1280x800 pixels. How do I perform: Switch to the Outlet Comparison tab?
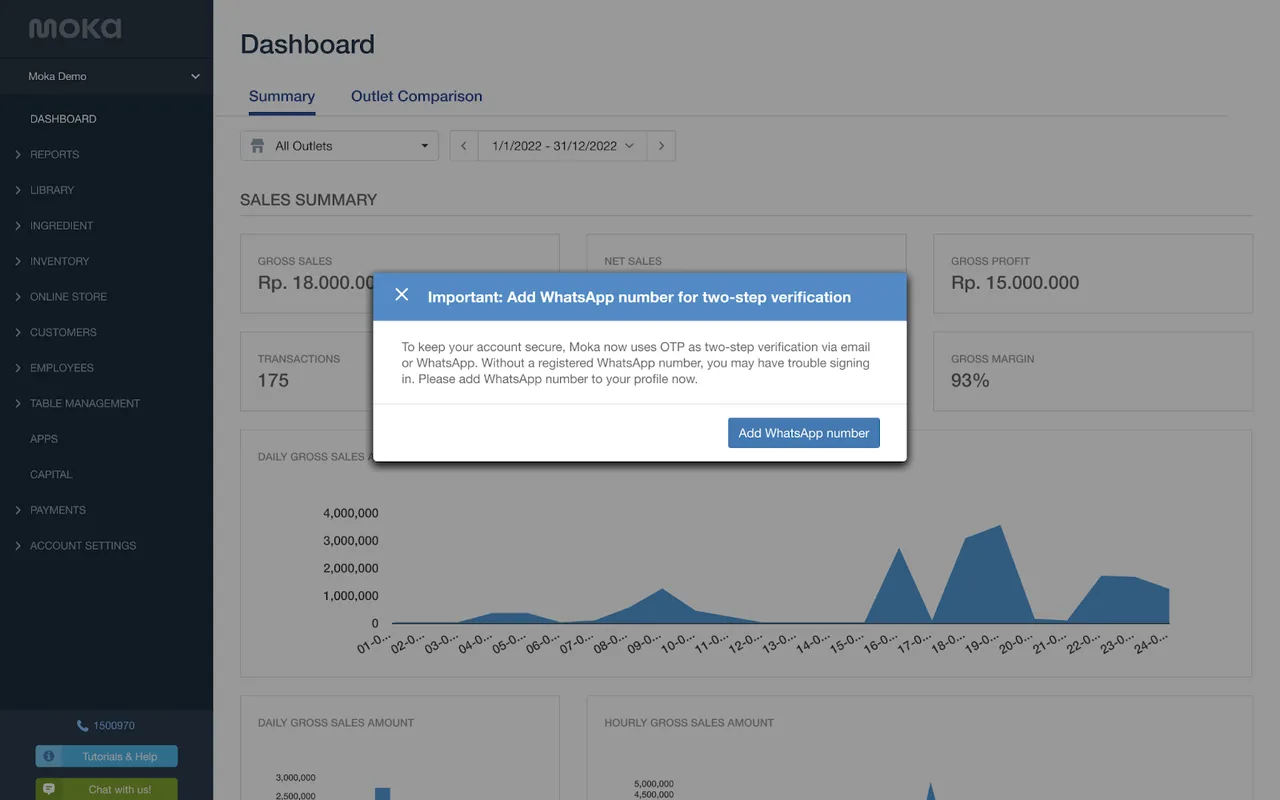pyautogui.click(x=416, y=96)
